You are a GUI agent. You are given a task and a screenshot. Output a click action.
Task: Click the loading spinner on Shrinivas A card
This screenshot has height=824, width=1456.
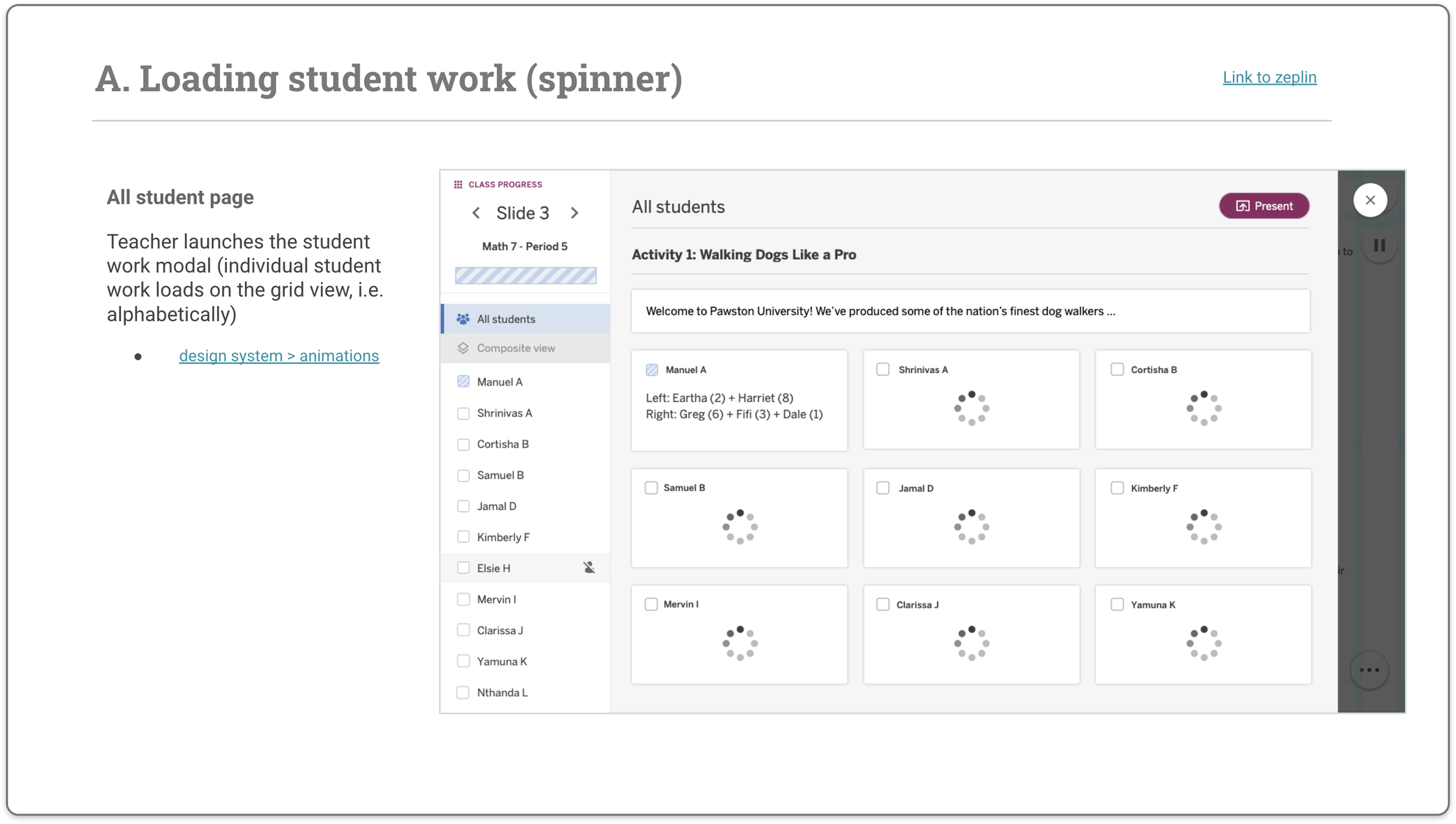[971, 409]
